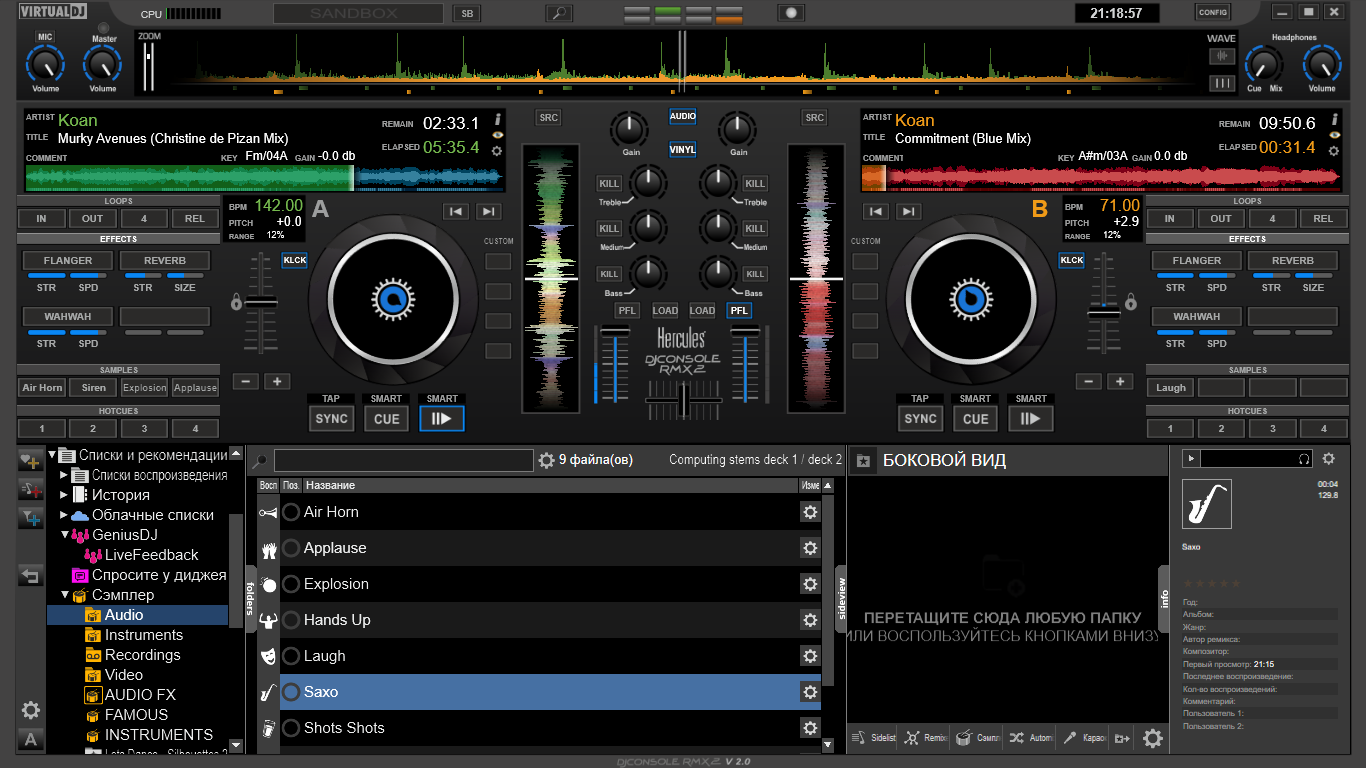Open file list options gear

coord(546,461)
